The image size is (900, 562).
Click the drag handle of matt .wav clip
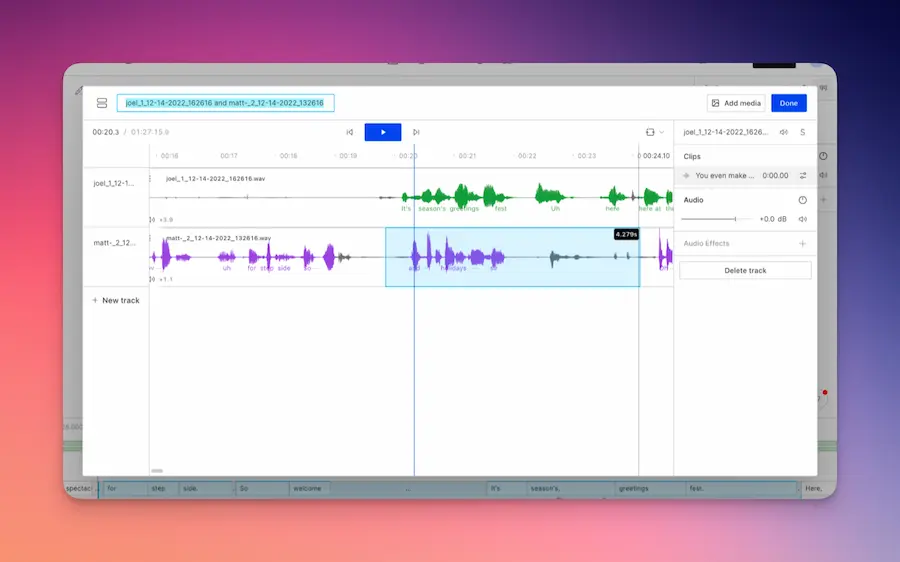[x=150, y=238]
